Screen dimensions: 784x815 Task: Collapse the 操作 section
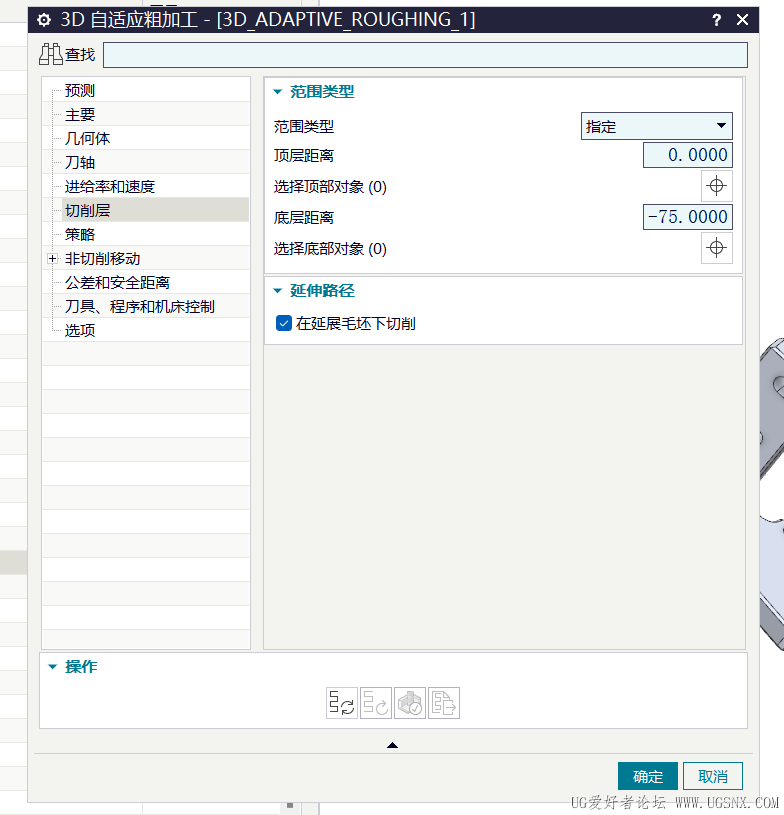(53, 666)
